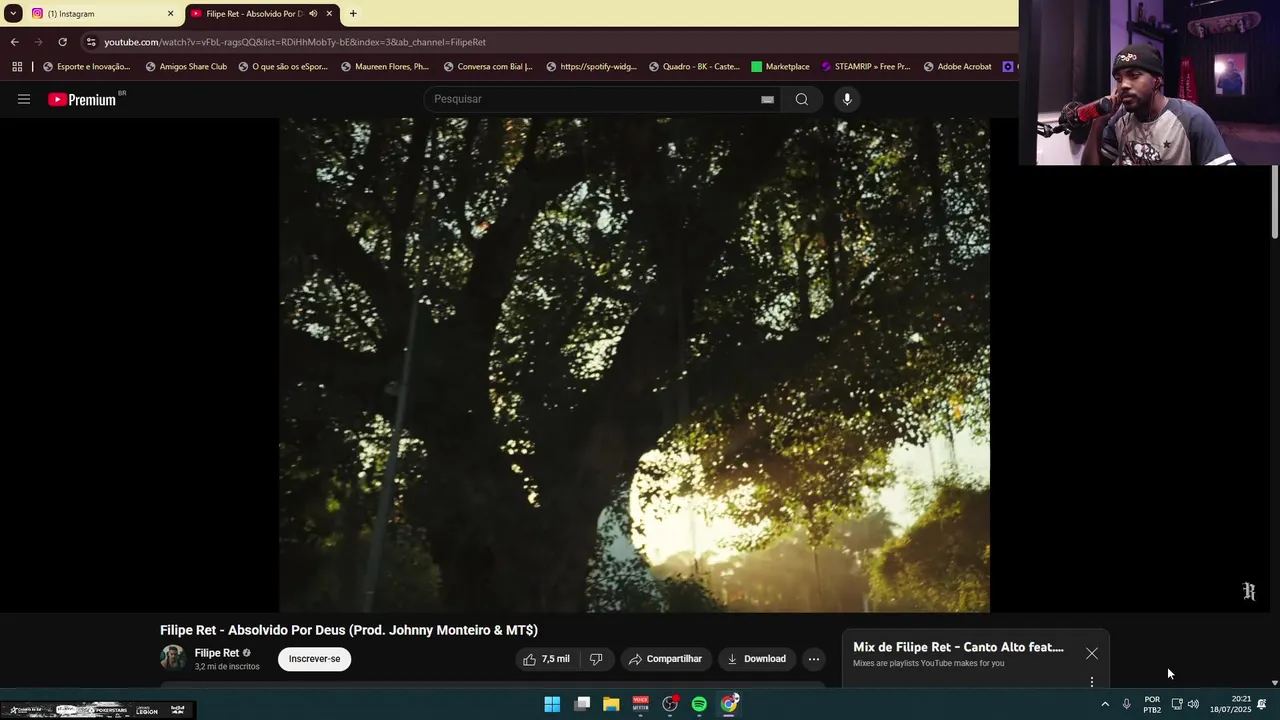Image resolution: width=1280 pixels, height=720 pixels.
Task: Select the Filipe Ret YouTube tab
Action: [254, 14]
